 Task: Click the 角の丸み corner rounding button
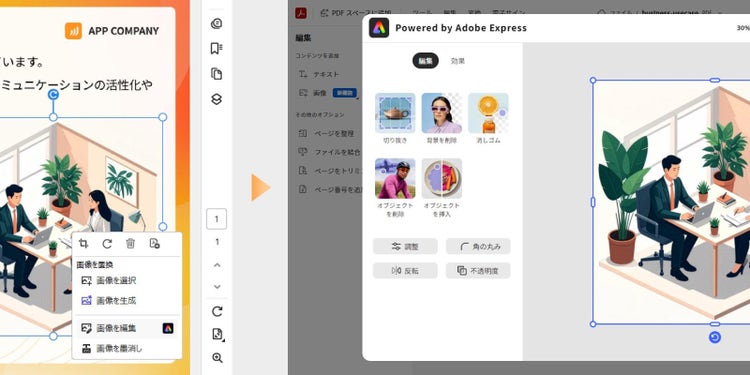(x=478, y=246)
